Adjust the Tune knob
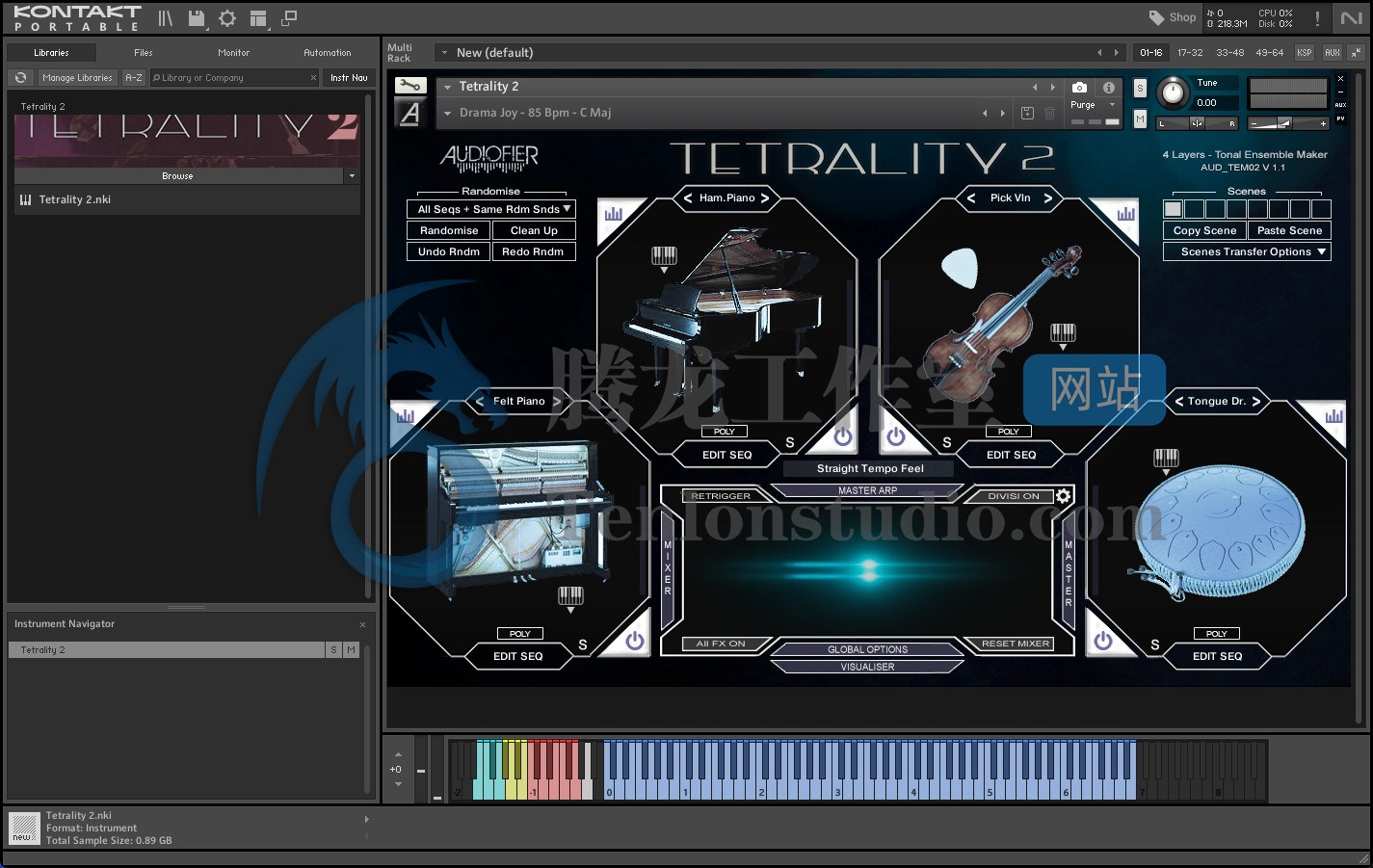The height and width of the screenshot is (868, 1373). 1173,92
